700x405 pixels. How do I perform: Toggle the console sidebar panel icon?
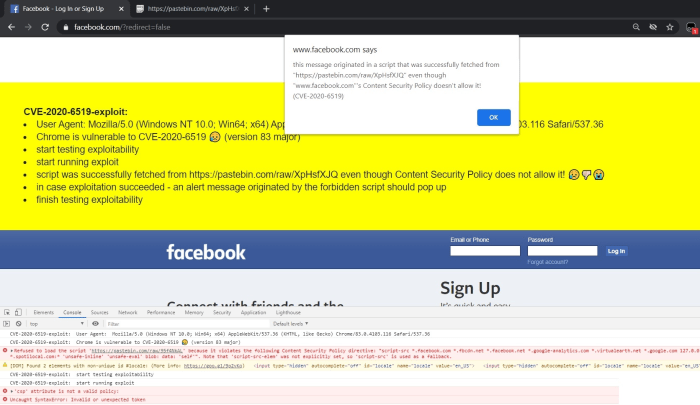click(x=7, y=324)
